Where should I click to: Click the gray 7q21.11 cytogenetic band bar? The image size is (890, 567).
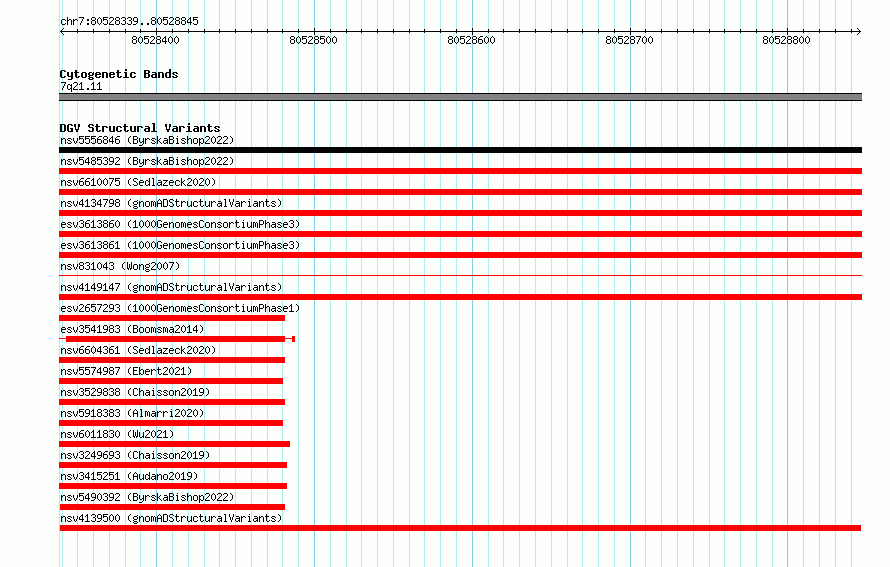point(460,97)
